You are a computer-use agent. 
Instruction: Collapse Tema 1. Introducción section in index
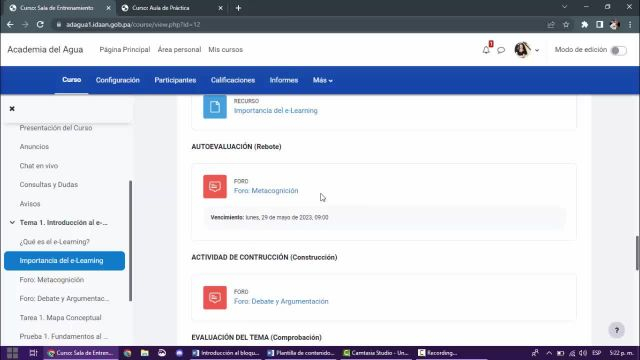(x=12, y=222)
